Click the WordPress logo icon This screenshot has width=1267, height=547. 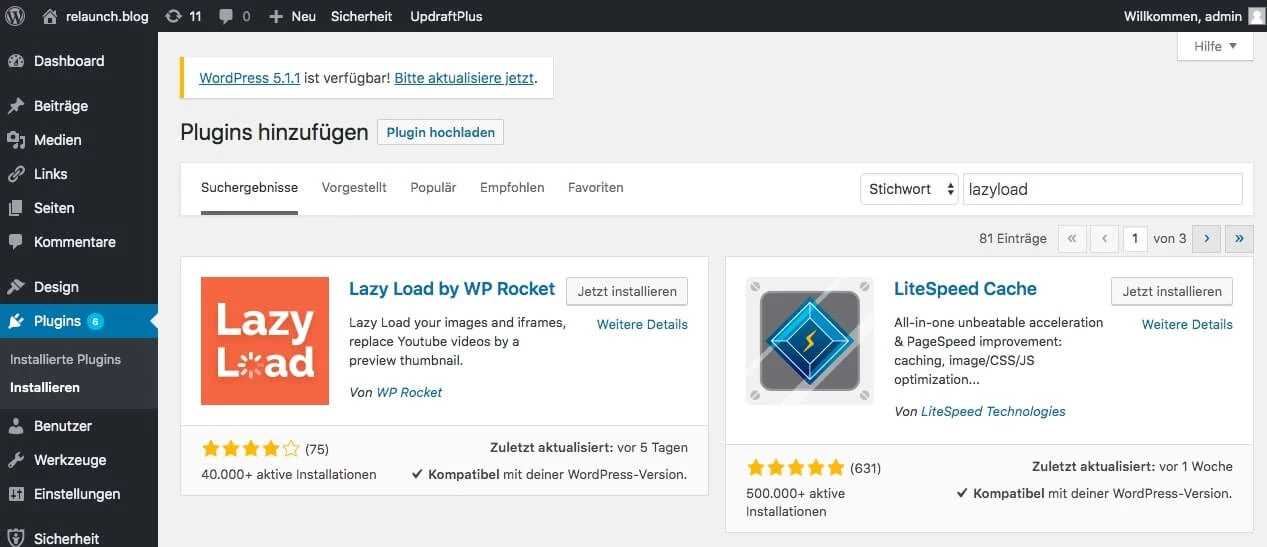click(x=15, y=16)
